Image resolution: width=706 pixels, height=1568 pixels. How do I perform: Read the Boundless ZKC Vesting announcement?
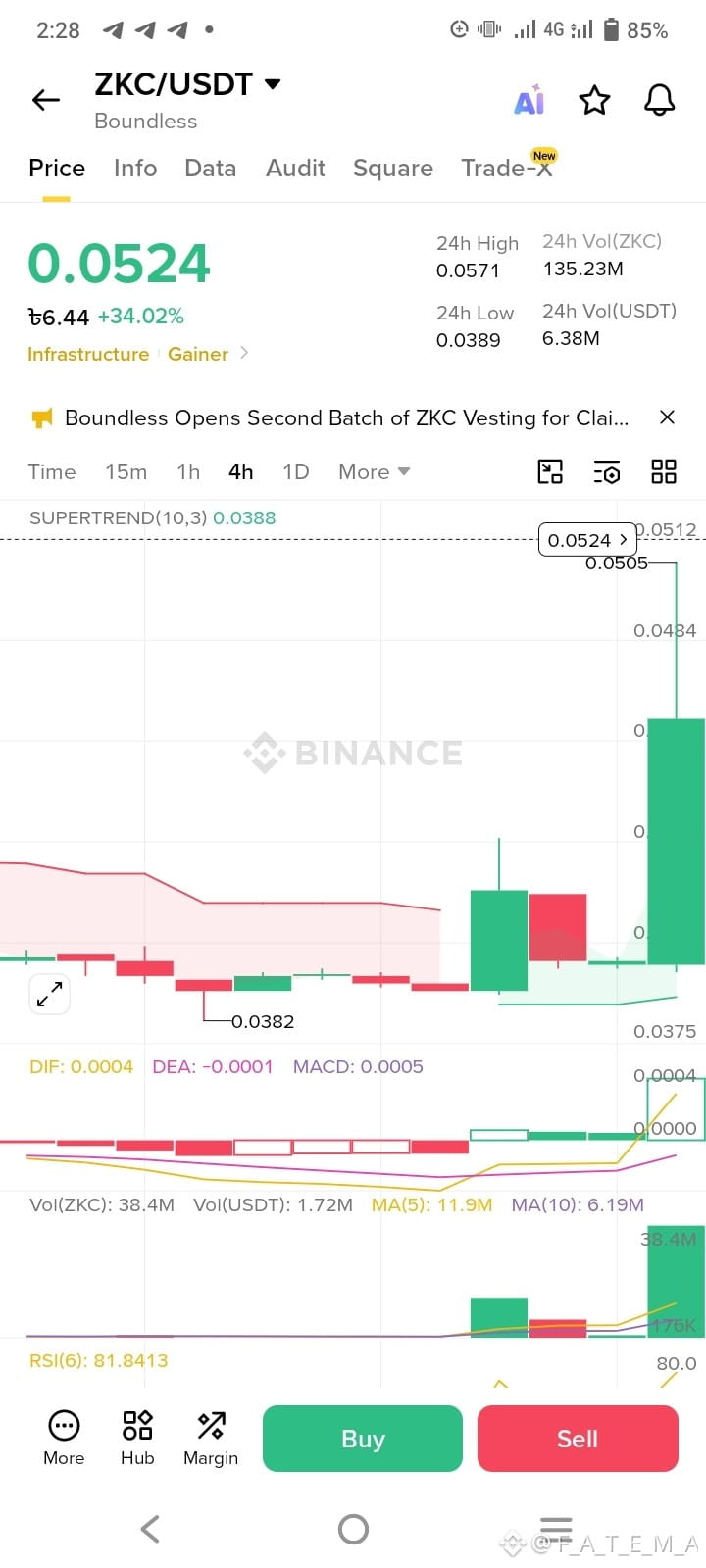(347, 418)
